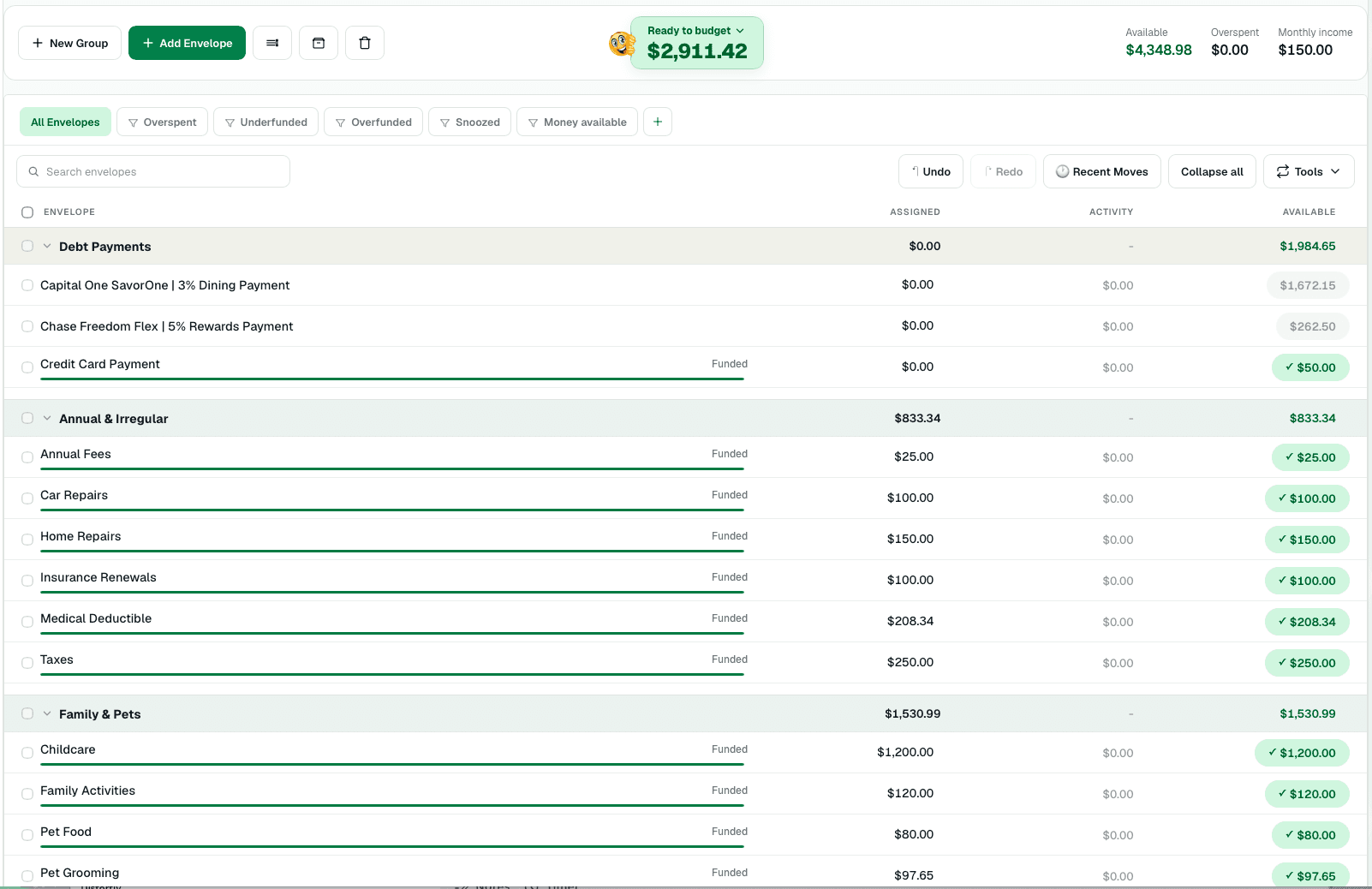Click the magnifier icon in search box
This screenshot has width=1372, height=889.
click(34, 171)
